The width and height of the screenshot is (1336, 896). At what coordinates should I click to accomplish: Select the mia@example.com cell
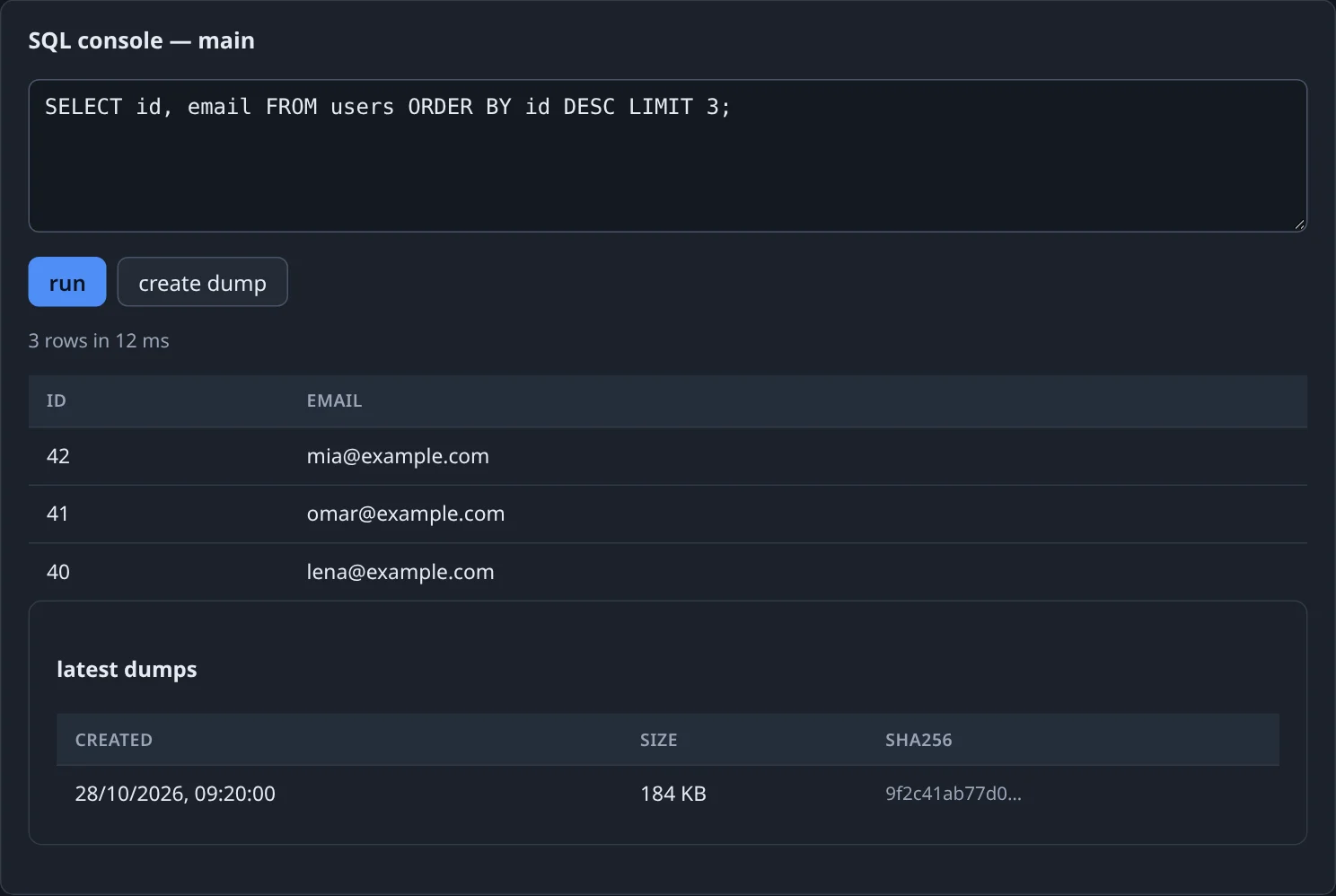click(x=398, y=456)
